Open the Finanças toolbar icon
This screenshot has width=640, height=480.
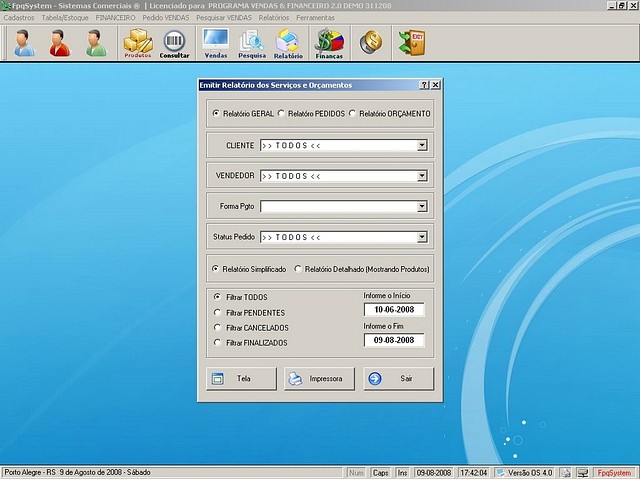coord(329,43)
